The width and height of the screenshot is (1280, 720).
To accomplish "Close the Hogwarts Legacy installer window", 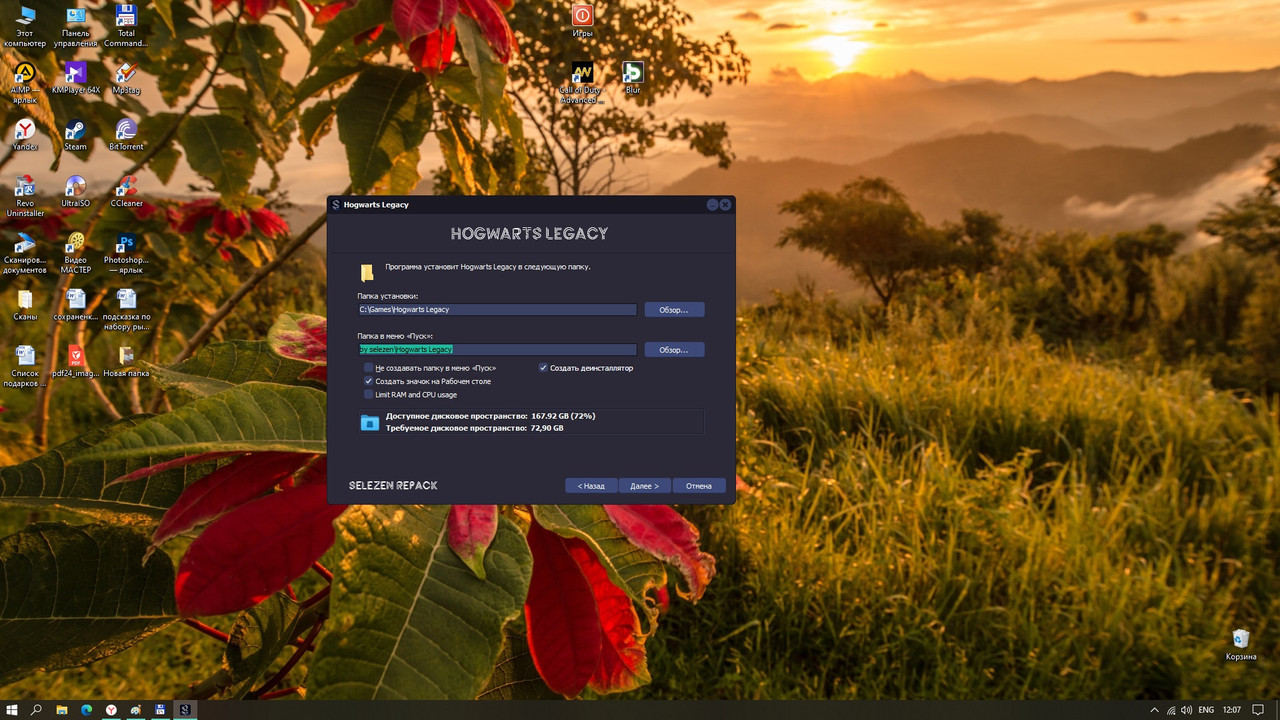I will point(725,204).
